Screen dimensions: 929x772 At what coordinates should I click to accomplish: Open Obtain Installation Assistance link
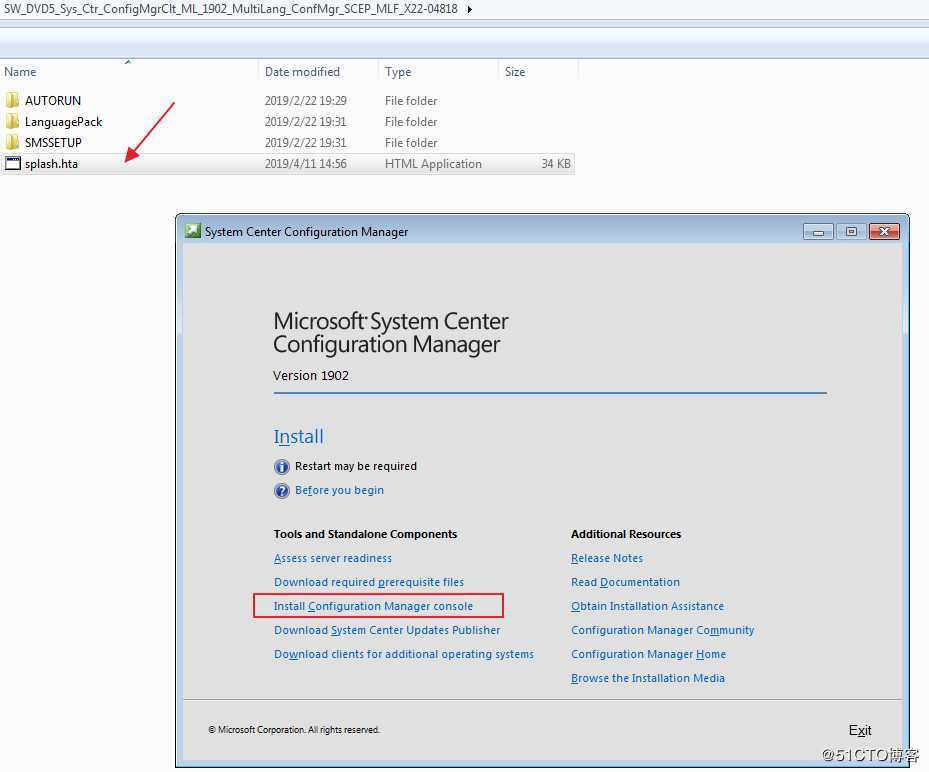(648, 606)
